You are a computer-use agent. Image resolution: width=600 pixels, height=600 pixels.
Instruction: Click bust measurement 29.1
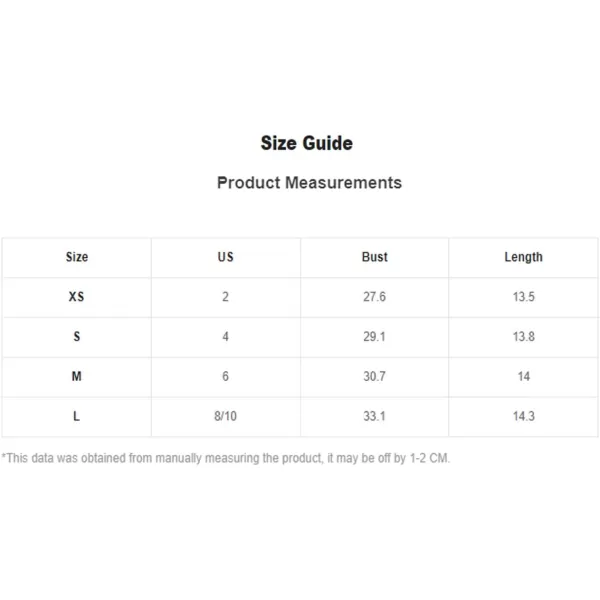tap(374, 336)
